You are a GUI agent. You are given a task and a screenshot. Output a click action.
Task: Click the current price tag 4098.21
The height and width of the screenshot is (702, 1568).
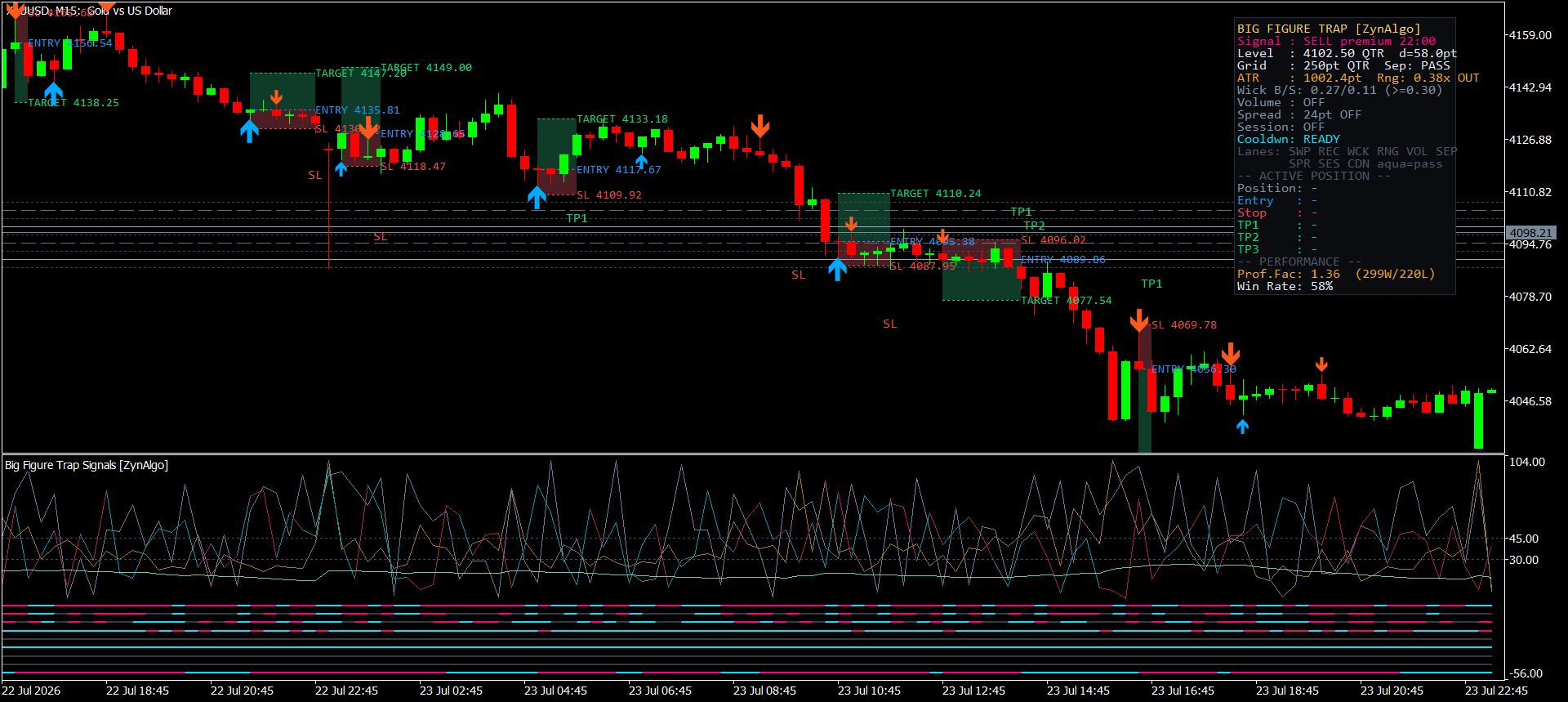pyautogui.click(x=1530, y=233)
